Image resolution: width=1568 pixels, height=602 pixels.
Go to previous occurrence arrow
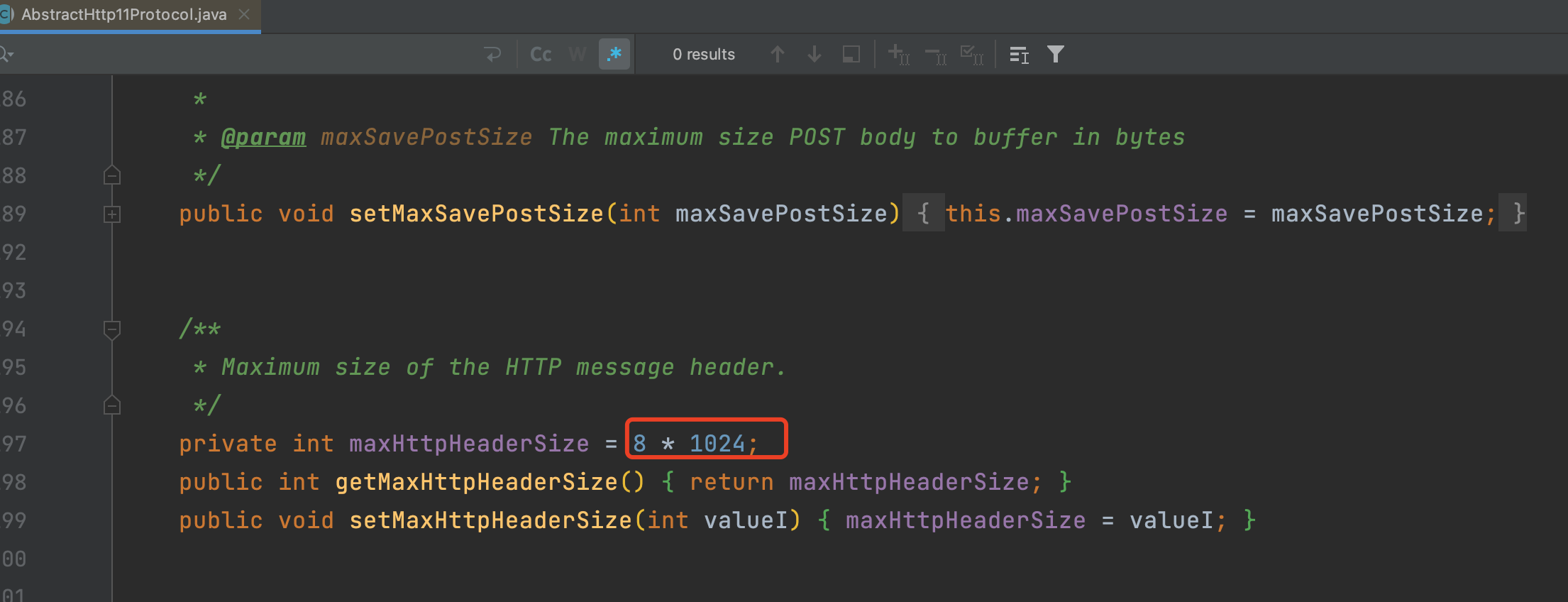[x=778, y=54]
